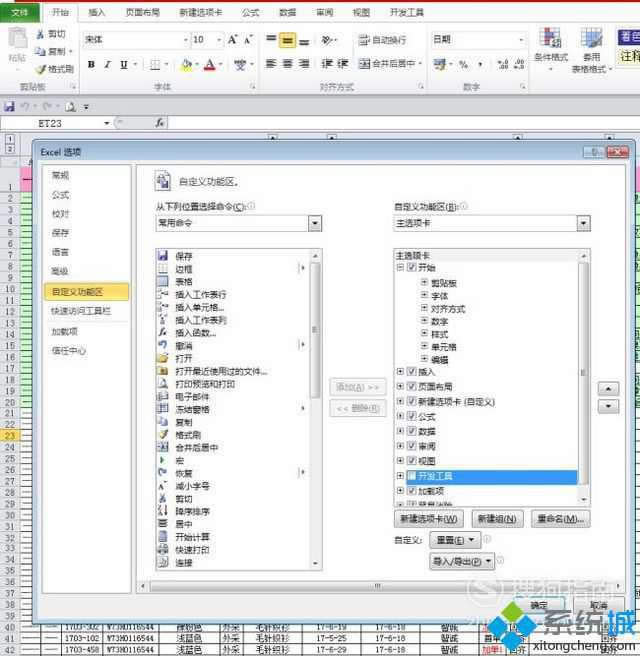Click the Decrease Font Size icon
The height and width of the screenshot is (656, 640).
click(x=248, y=40)
